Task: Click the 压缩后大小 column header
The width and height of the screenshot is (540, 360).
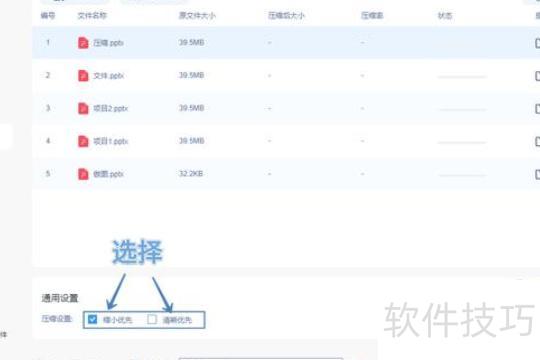Action: [x=287, y=16]
